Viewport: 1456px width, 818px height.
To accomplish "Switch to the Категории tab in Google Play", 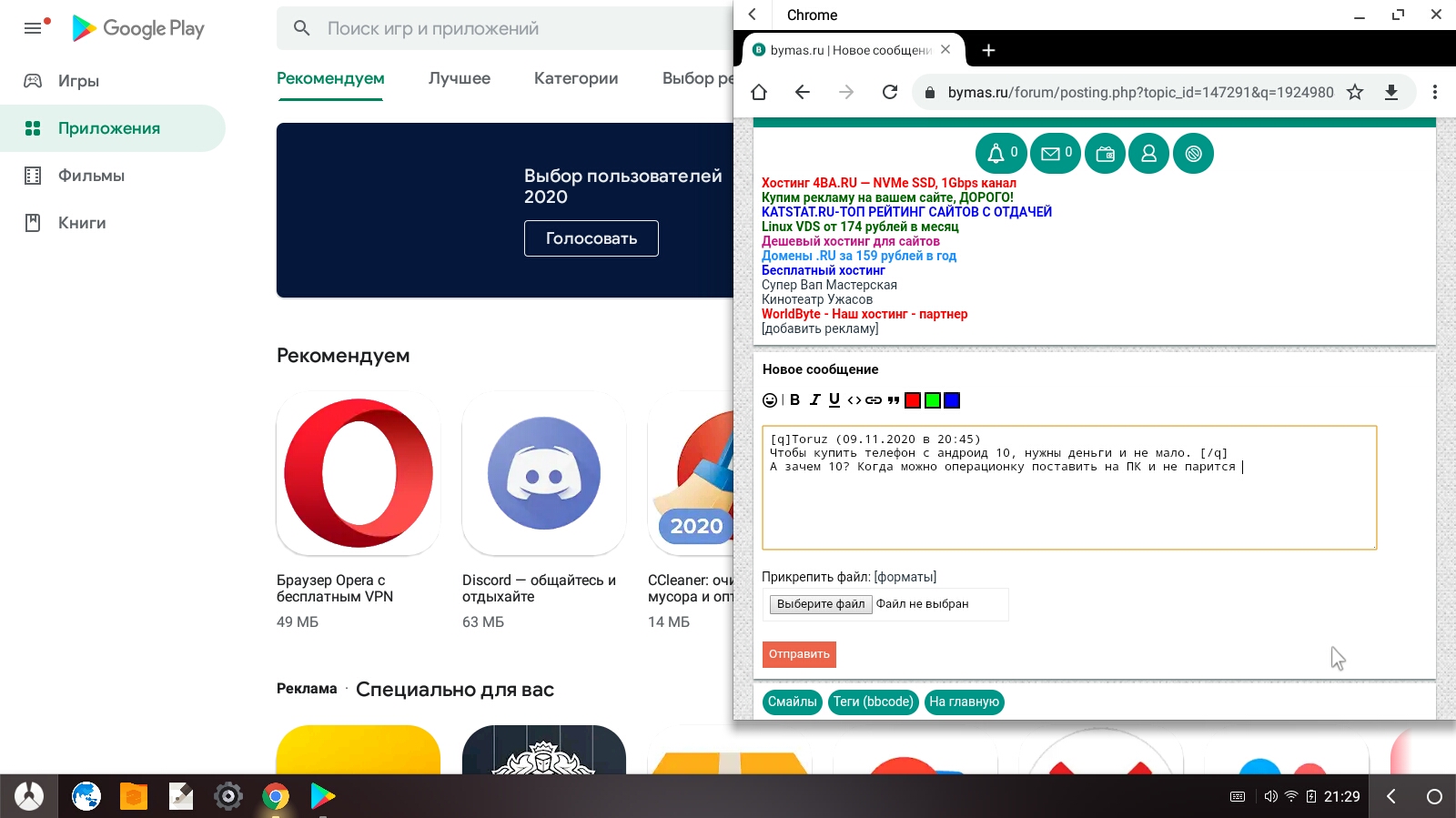I will [576, 78].
